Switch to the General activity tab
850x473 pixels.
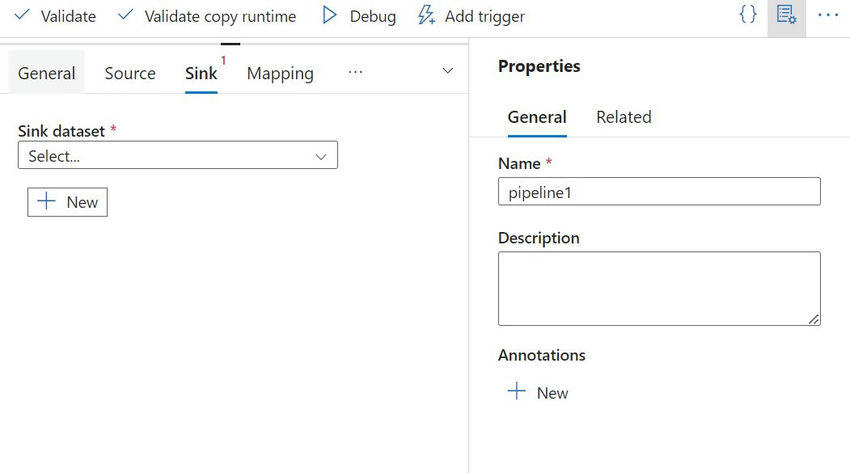click(x=46, y=73)
